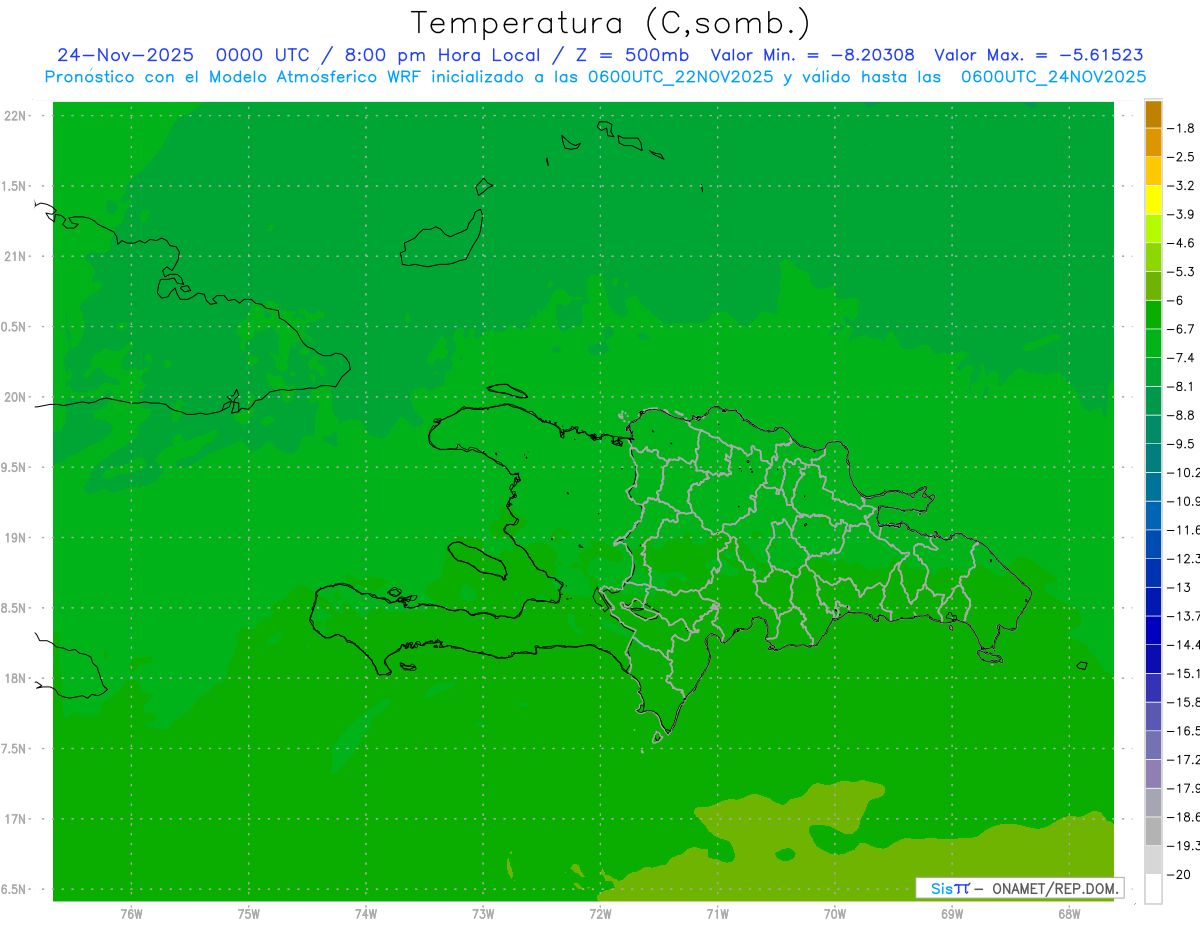The image size is (1200, 927).
Task: Select the purple swatch between -17.2 and -17.9
Action: pos(1153,774)
